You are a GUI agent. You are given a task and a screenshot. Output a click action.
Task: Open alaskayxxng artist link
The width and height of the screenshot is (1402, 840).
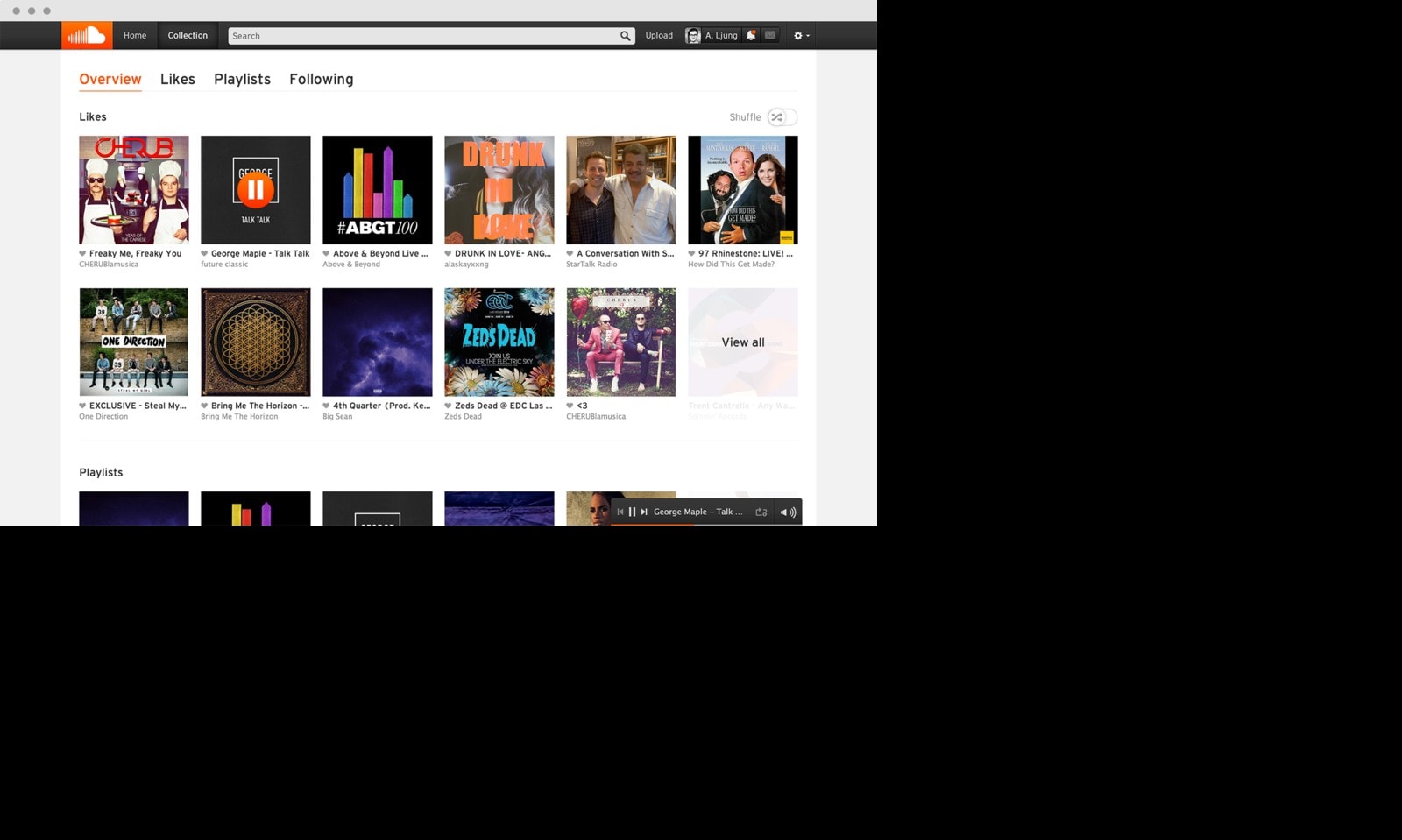coord(466,265)
